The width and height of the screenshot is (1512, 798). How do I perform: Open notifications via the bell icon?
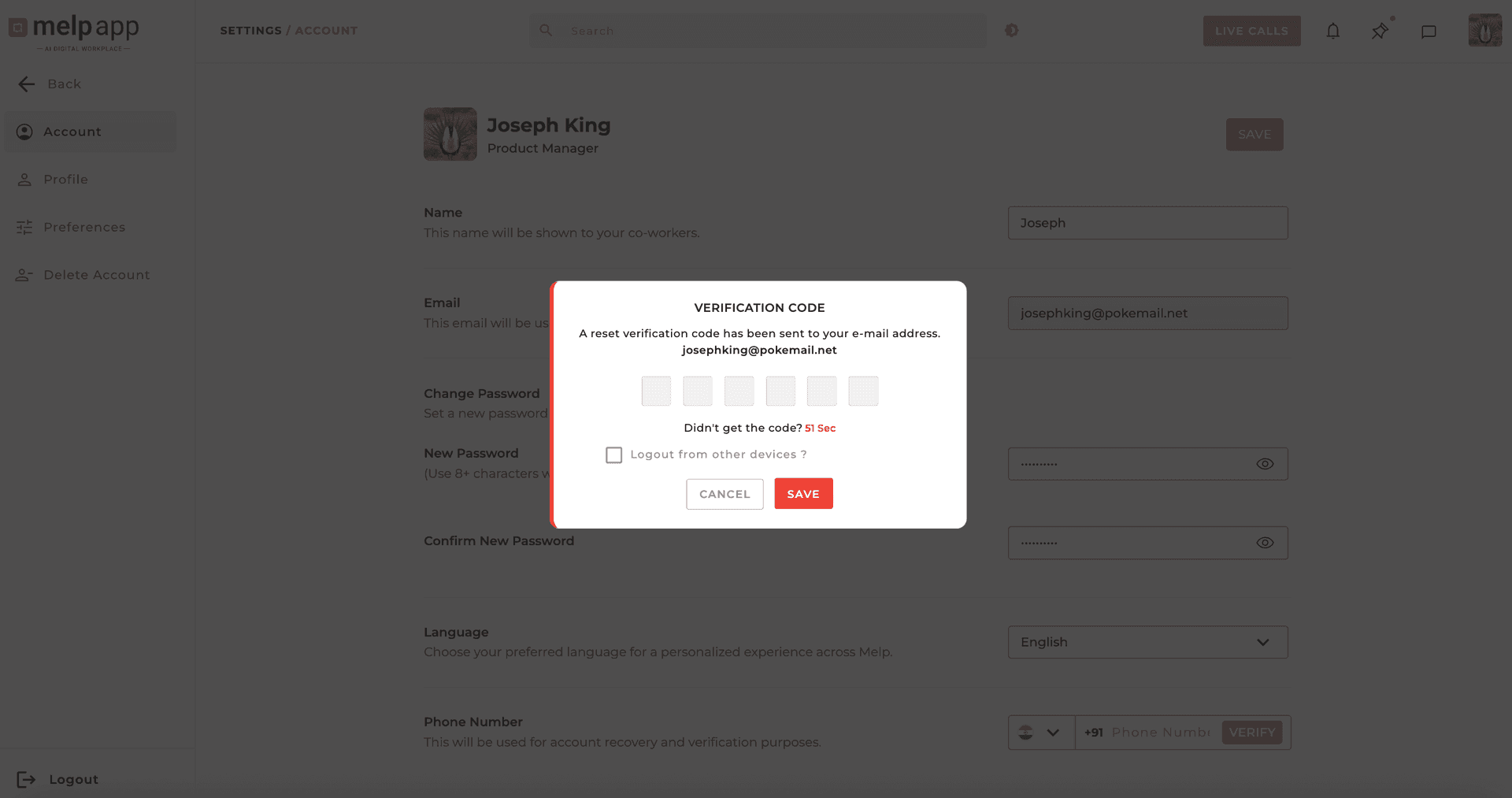click(1333, 31)
